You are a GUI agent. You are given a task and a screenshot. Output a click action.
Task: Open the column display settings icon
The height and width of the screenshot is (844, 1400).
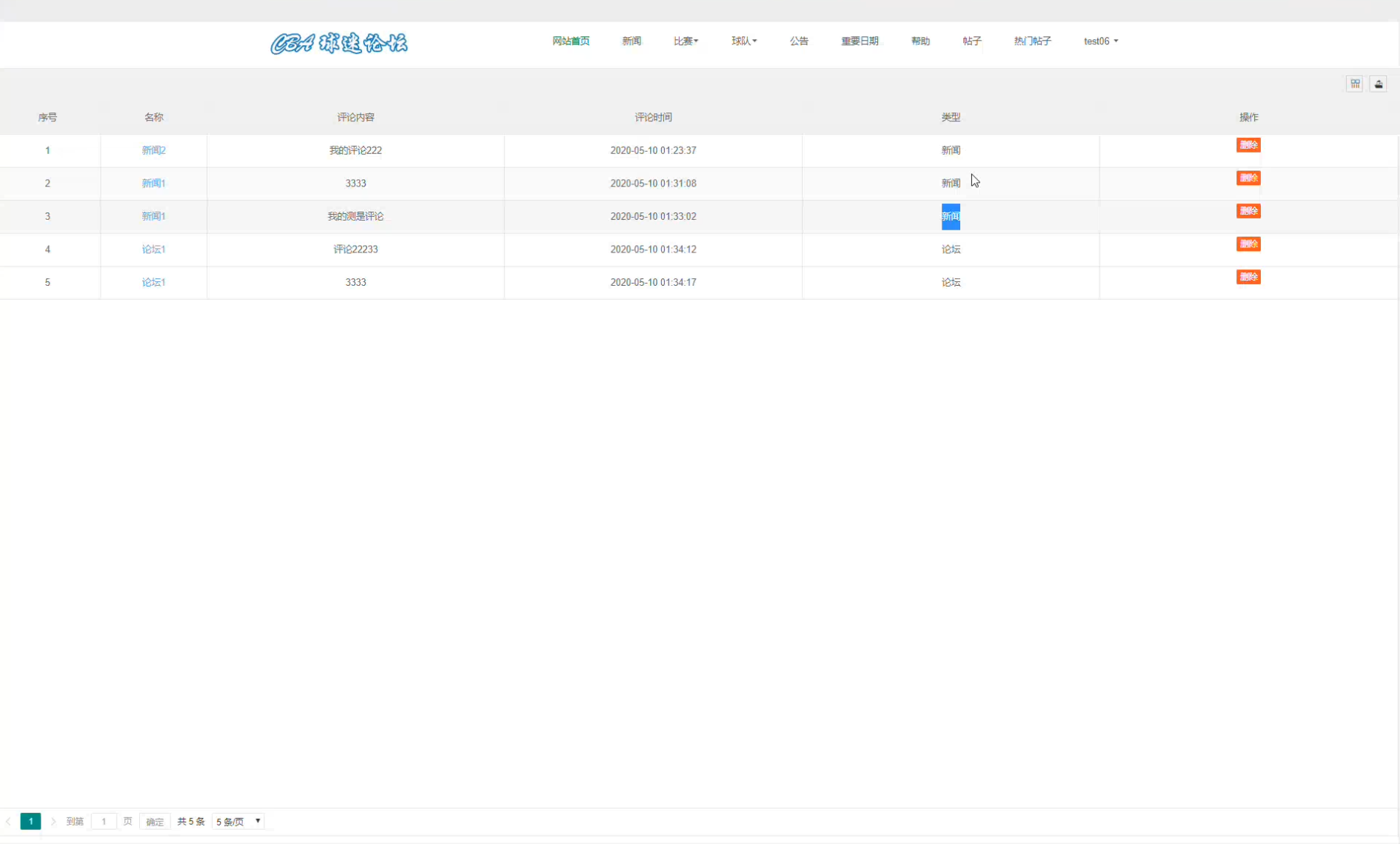[1354, 84]
